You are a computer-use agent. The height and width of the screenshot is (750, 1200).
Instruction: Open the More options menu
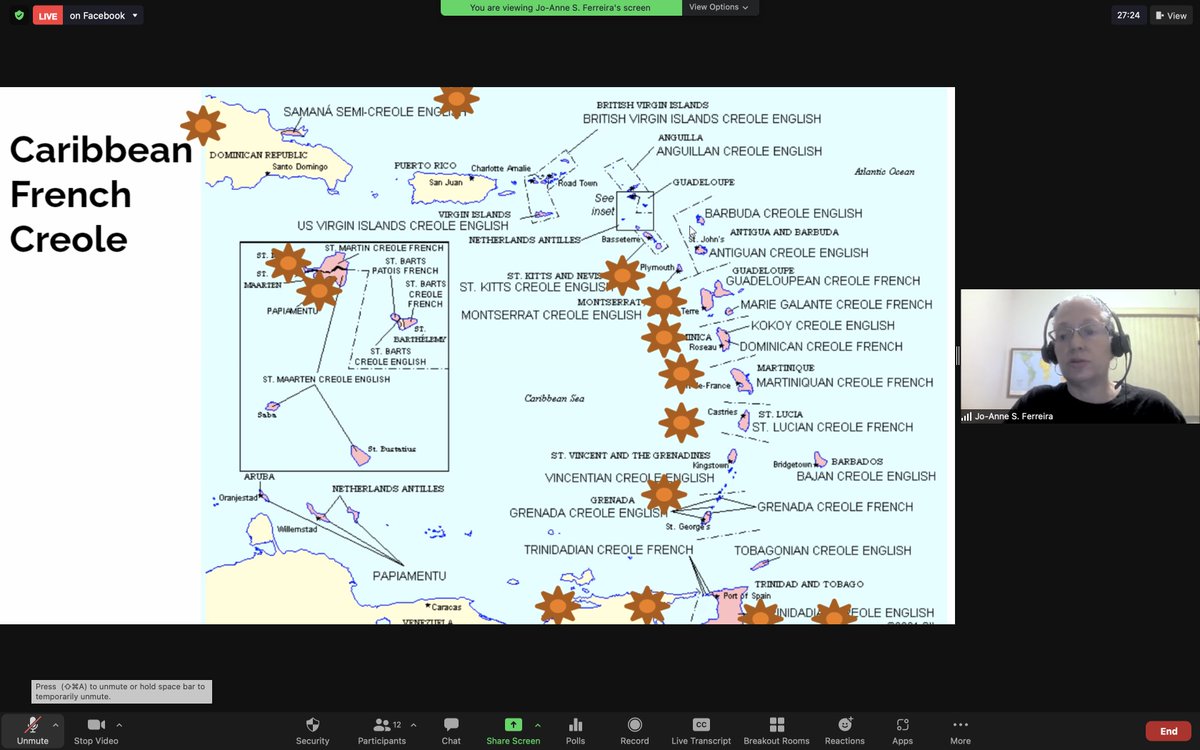(x=960, y=730)
